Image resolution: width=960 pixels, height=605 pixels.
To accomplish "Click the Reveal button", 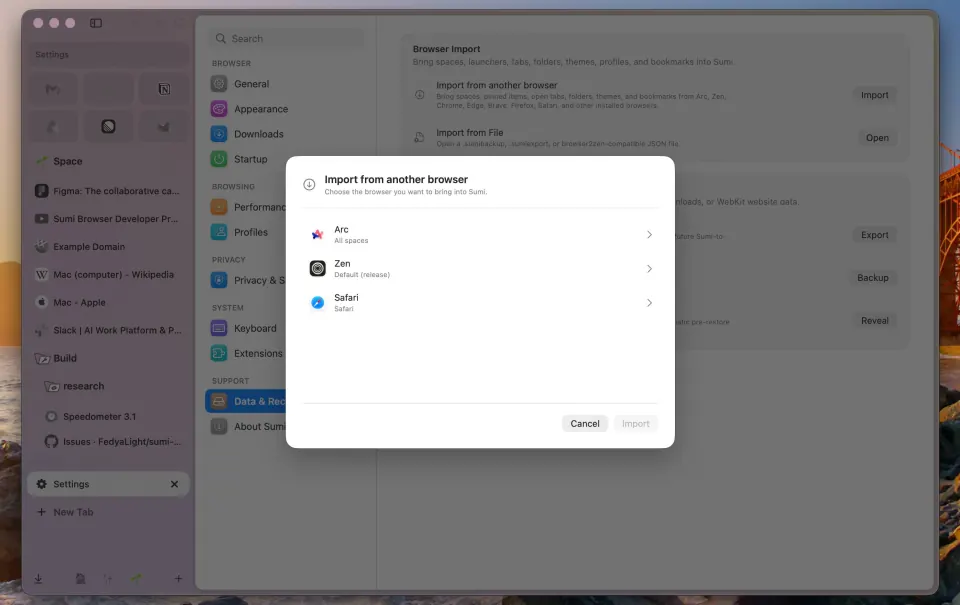I will [x=874, y=321].
